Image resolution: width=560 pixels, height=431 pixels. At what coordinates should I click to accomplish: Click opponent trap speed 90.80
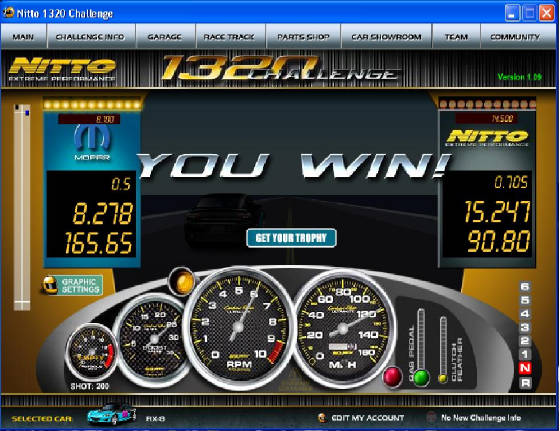(x=499, y=241)
